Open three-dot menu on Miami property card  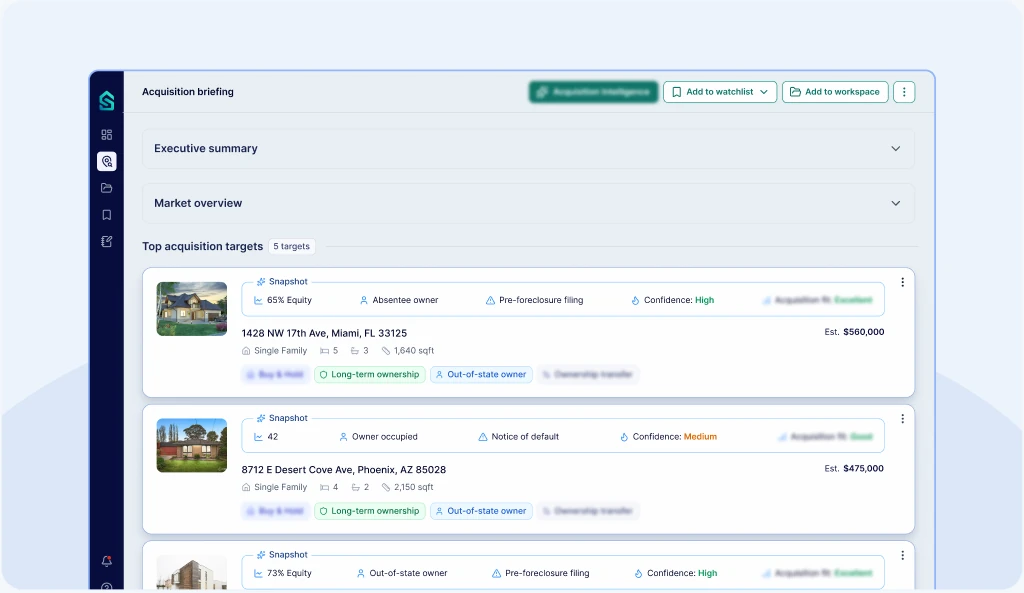pyautogui.click(x=903, y=282)
